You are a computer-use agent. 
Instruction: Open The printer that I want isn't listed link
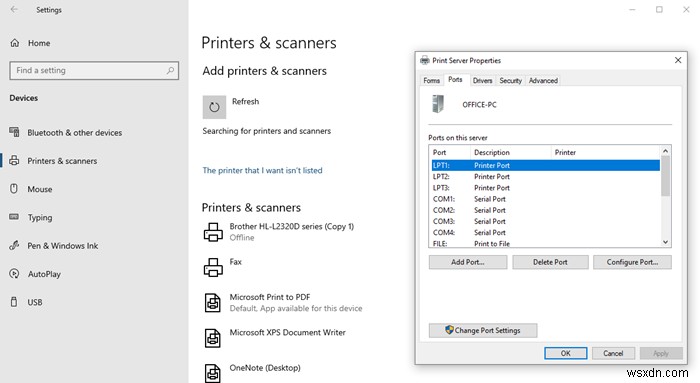click(x=262, y=170)
